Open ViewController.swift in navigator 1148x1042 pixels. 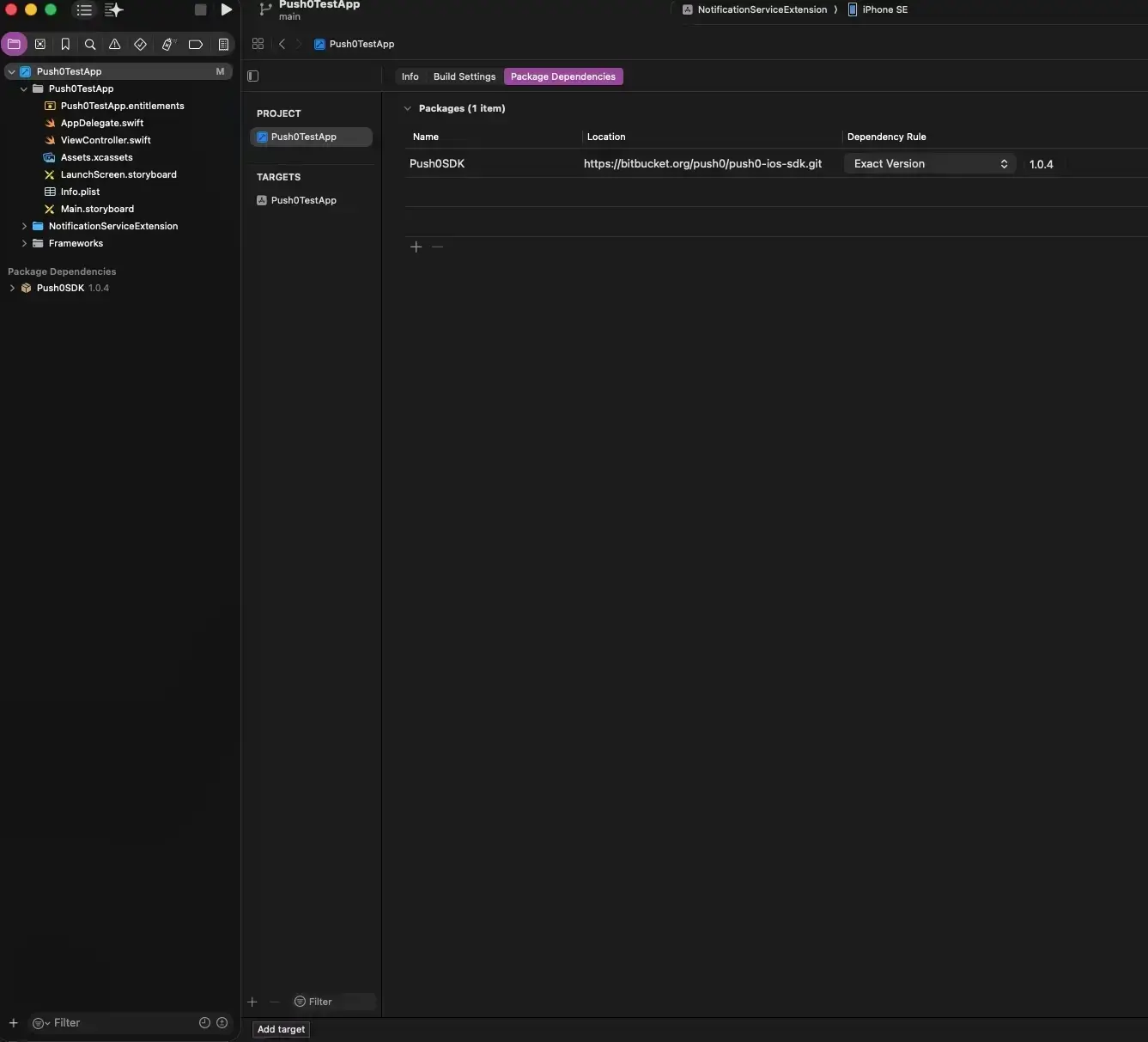point(105,140)
